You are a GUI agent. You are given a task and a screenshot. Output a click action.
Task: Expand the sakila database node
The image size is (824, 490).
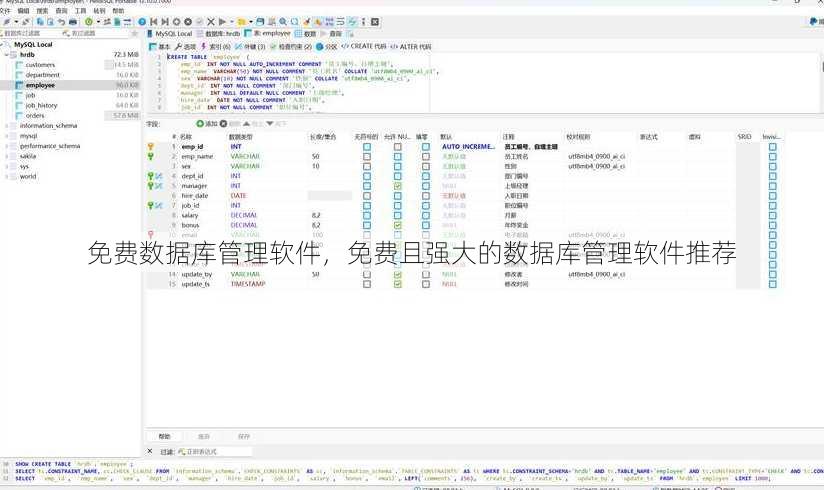point(7,156)
